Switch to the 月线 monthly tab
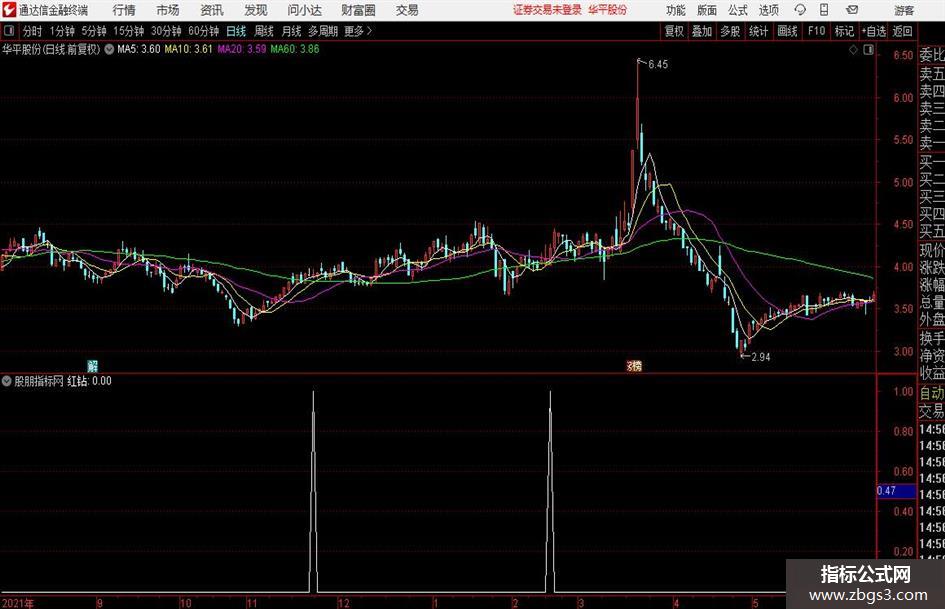Viewport: 945px width, 609px height. pos(291,31)
